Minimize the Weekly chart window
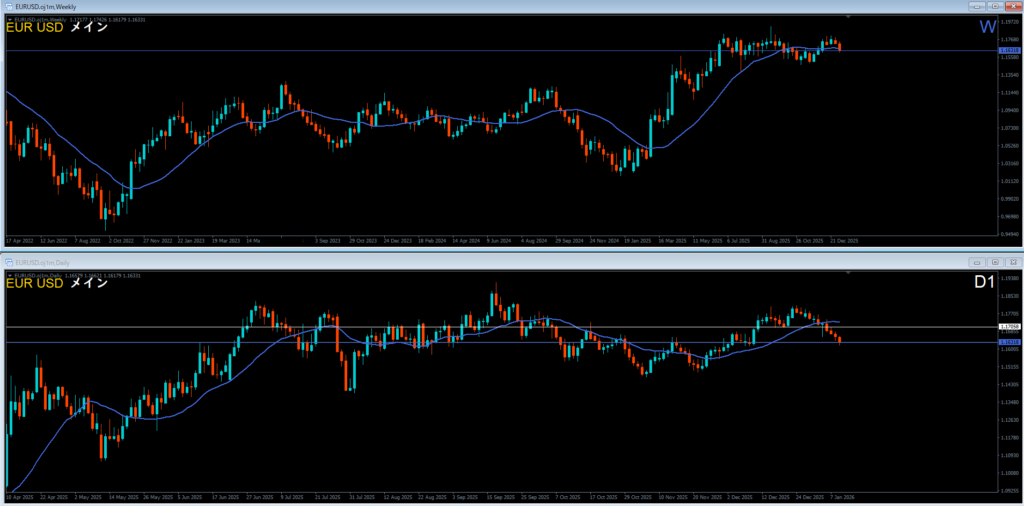This screenshot has width=1024, height=506. [977, 6]
